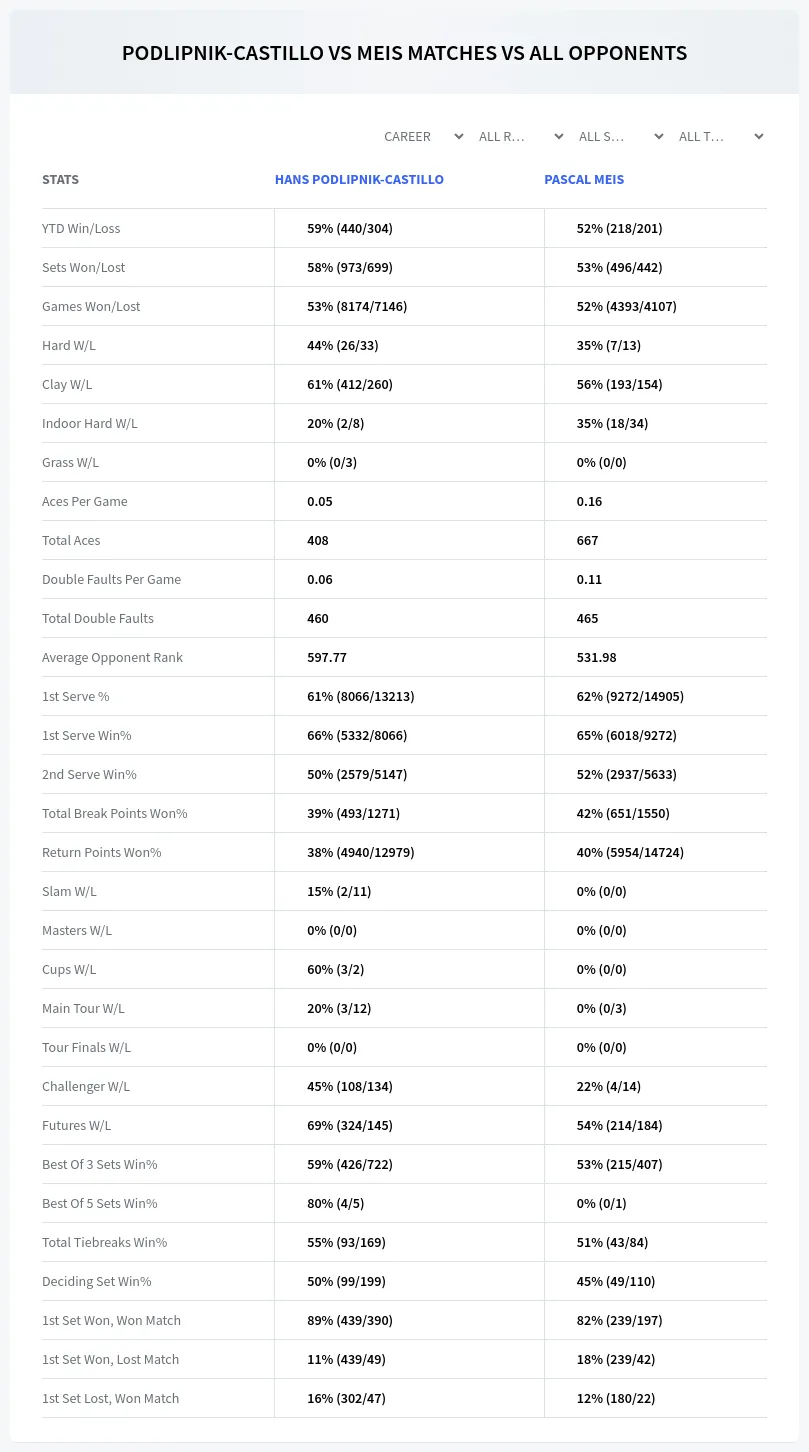Screen dimensions: 809x1452
Task: Select the YTD Win/Loss row label
Action: [x=81, y=228]
